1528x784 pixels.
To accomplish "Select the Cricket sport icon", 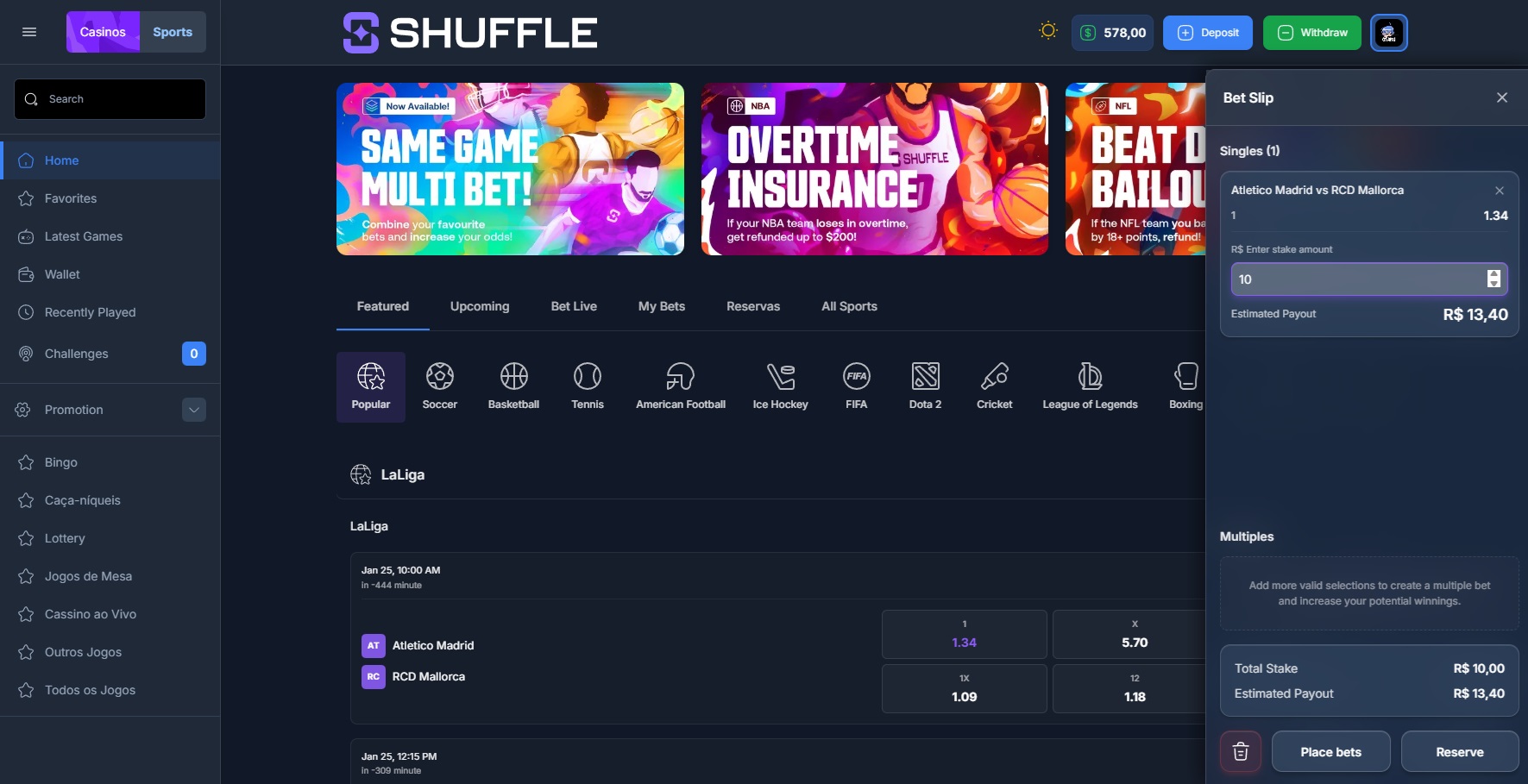I will (x=994, y=386).
